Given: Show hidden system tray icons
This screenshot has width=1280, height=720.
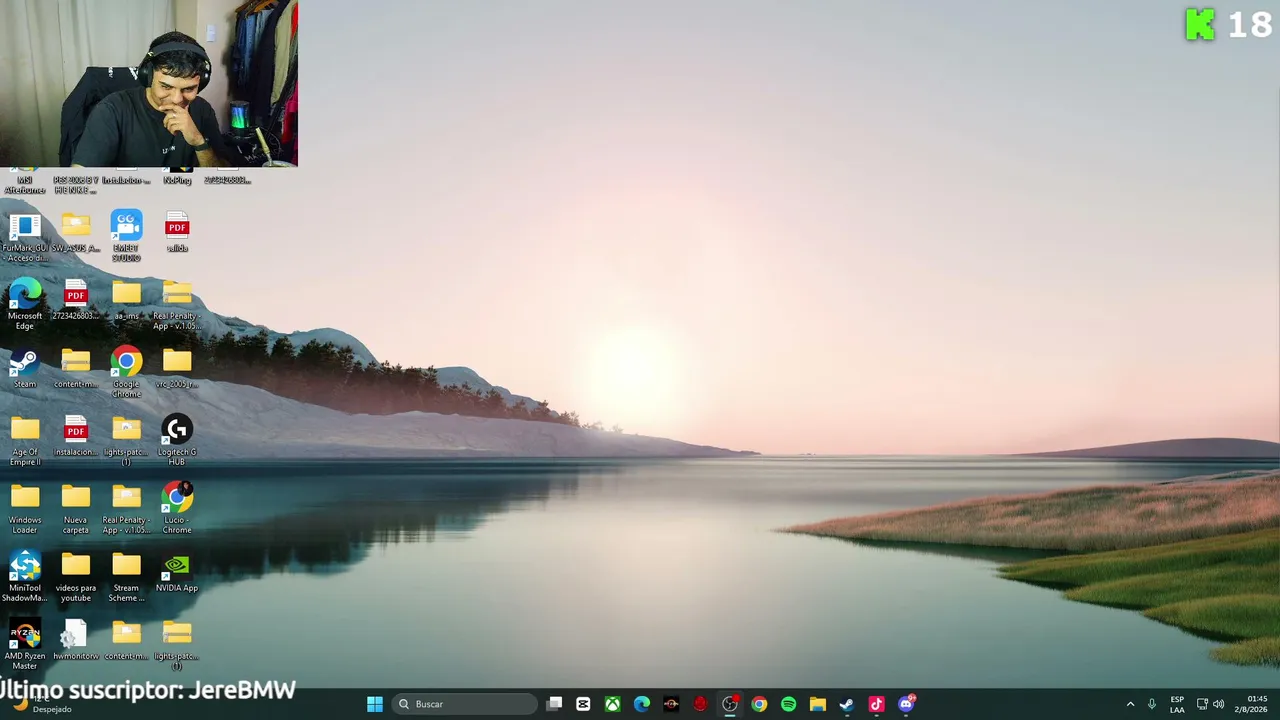Looking at the screenshot, I should click(1131, 704).
